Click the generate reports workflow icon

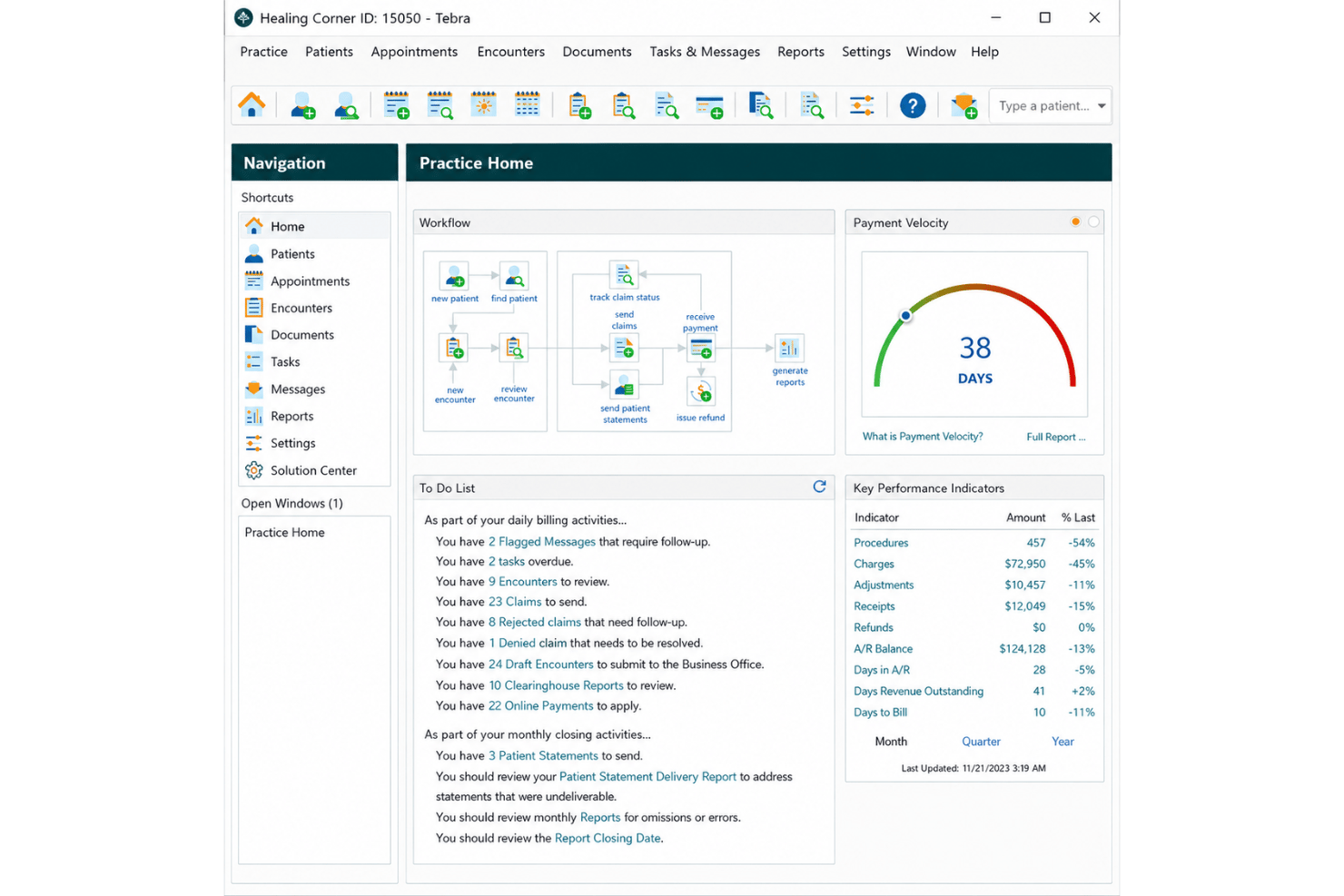(789, 348)
